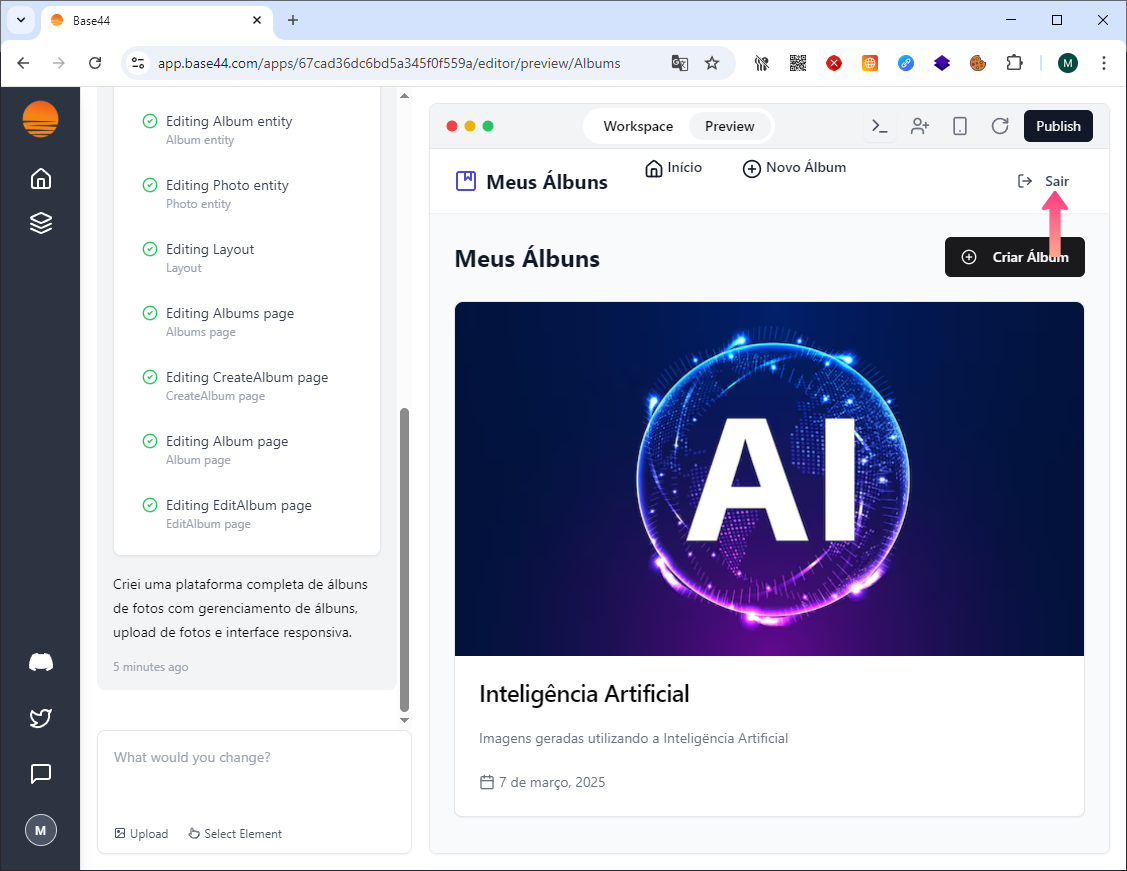Open Twitter bird link in sidebar

click(41, 718)
